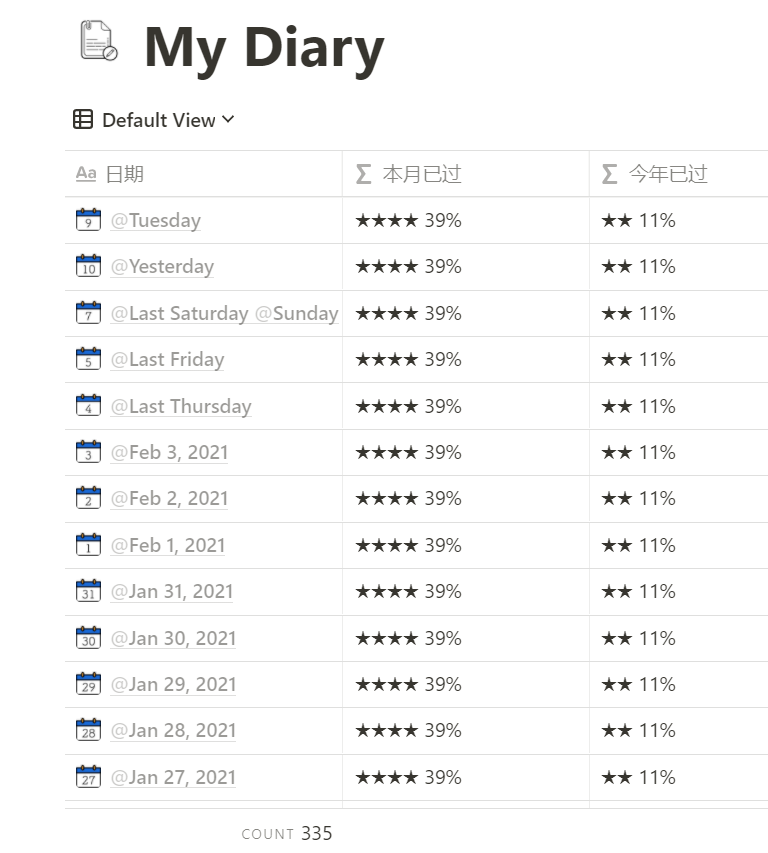Open the 日期 column header menu
This screenshot has width=768, height=853.
tap(203, 174)
